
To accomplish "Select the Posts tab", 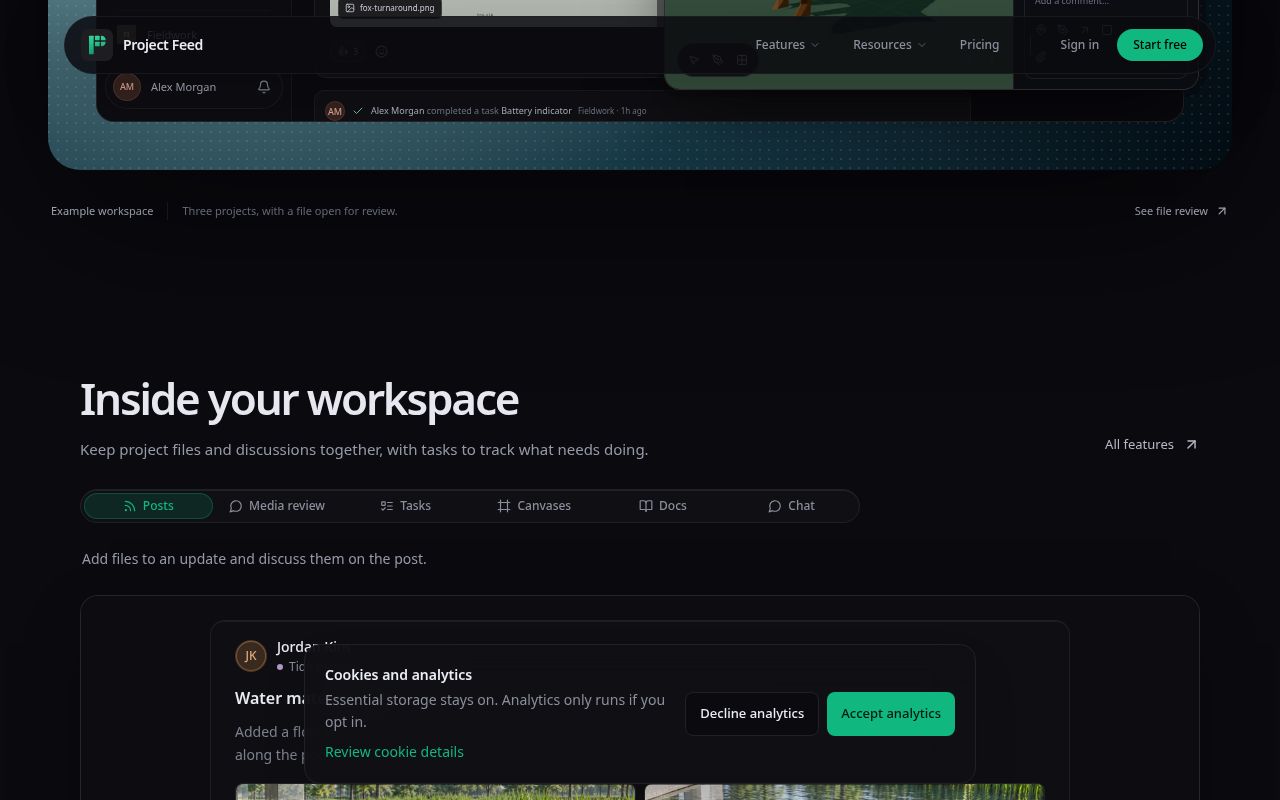I will (x=148, y=506).
